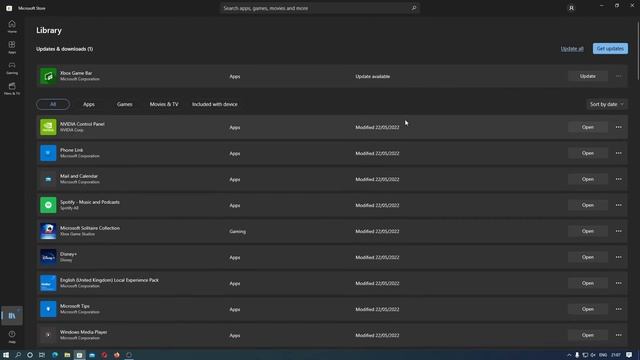Select the Movies & TV filter tab
This screenshot has width=640, height=360.
164,104
